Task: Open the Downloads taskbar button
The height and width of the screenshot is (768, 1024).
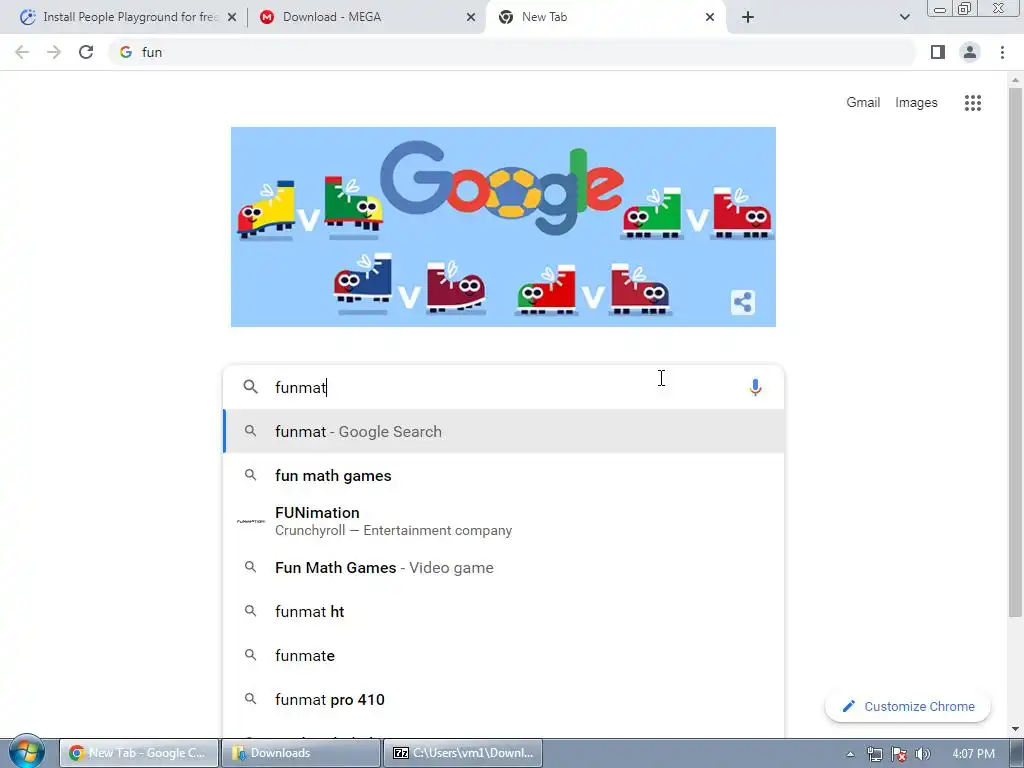Action: click(300, 753)
